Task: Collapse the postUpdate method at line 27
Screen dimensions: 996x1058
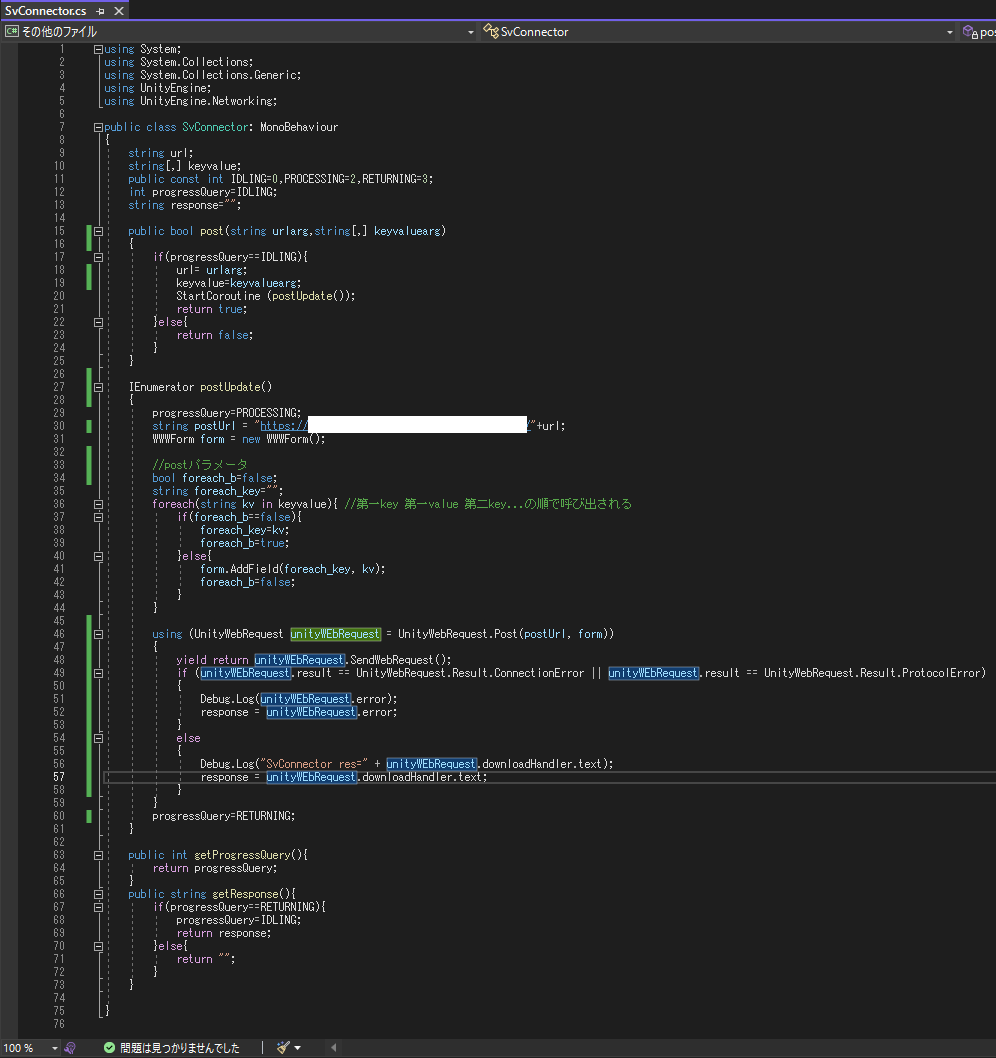Action: pyautogui.click(x=99, y=387)
